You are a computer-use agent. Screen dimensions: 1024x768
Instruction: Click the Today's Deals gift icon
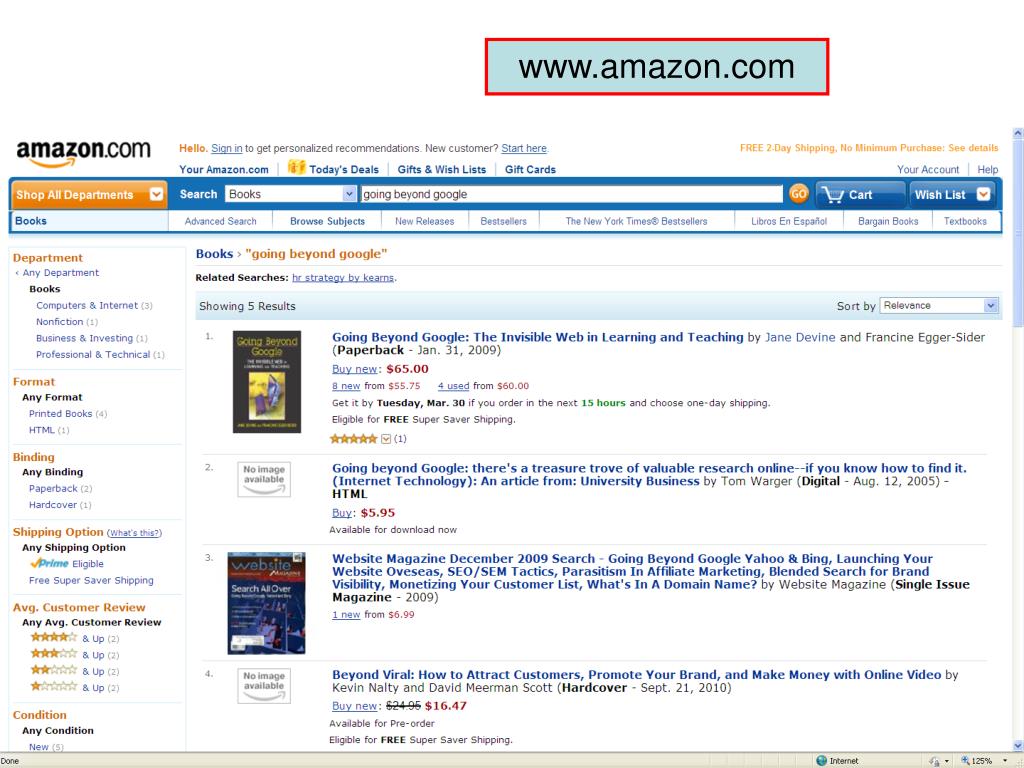point(296,168)
